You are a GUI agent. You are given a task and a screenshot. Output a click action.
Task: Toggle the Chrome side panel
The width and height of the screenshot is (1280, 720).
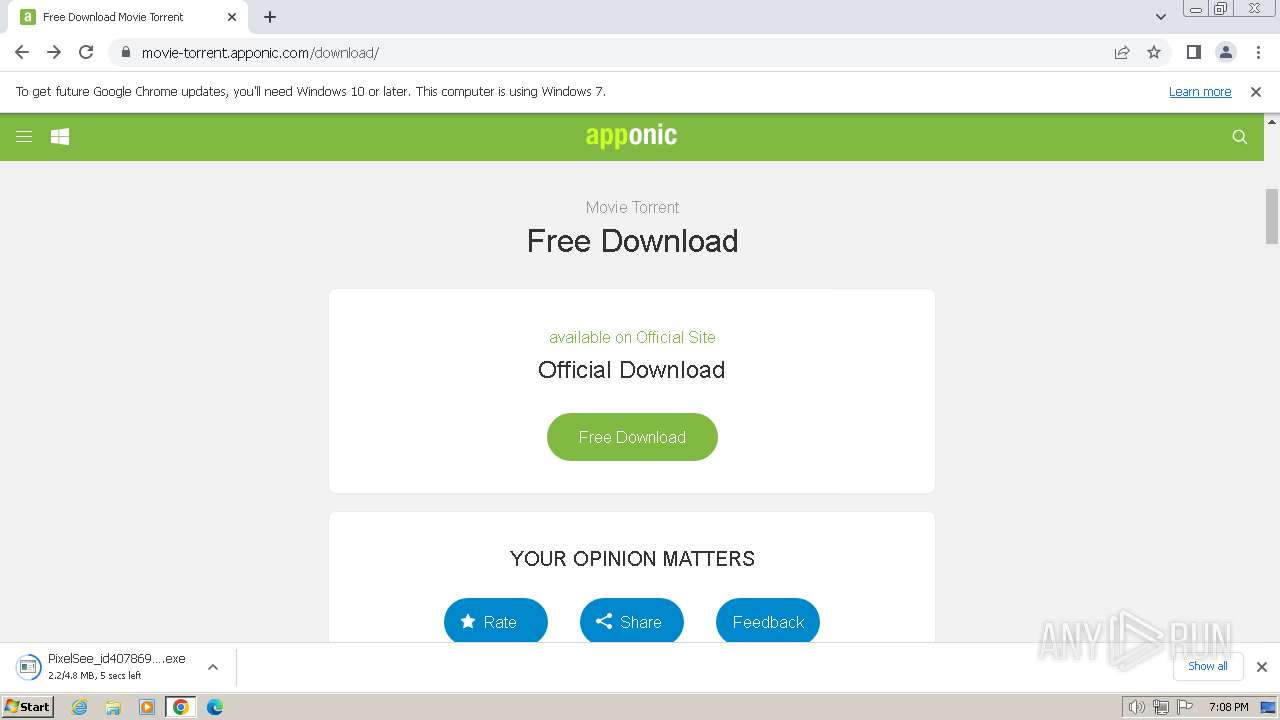(x=1193, y=52)
